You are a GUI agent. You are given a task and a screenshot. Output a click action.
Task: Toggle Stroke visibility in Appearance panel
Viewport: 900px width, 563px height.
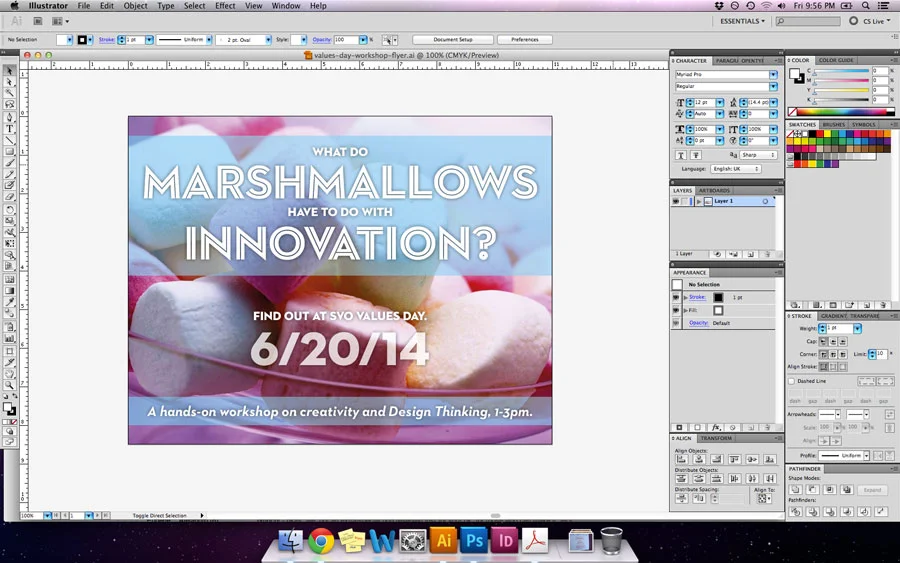click(x=676, y=297)
